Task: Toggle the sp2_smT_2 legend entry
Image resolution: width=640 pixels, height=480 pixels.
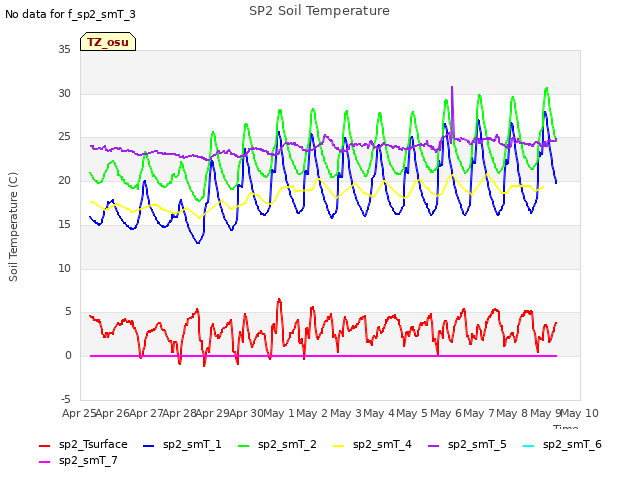Action: tap(277, 444)
